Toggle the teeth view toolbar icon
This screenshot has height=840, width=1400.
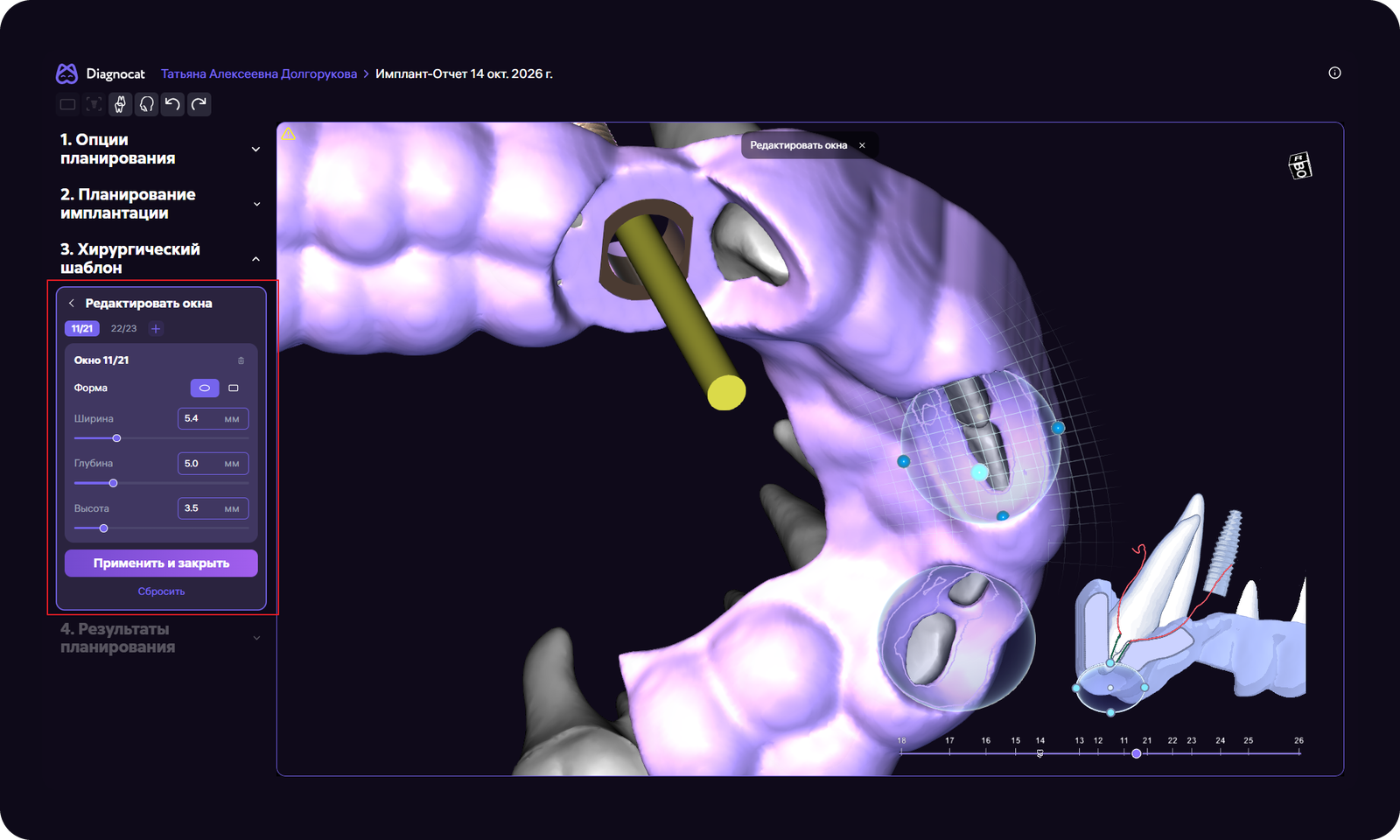click(120, 104)
